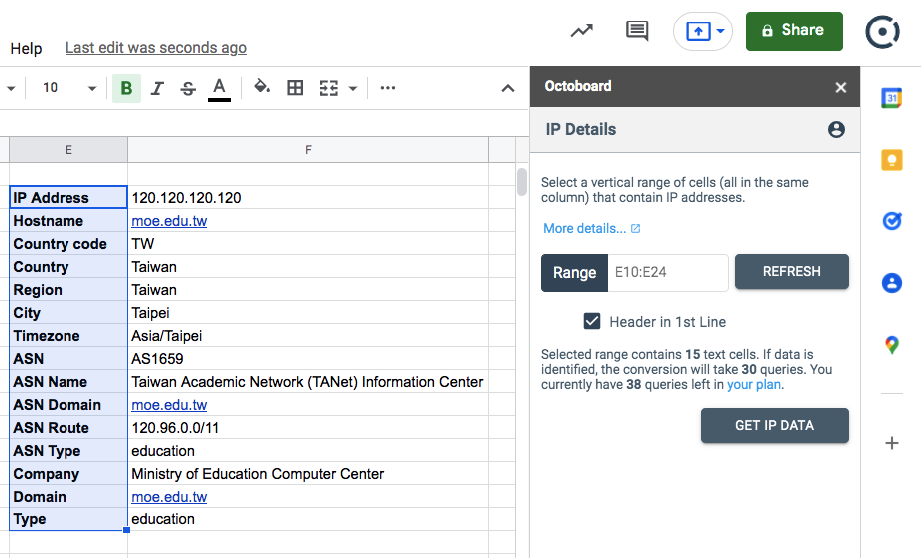This screenshot has height=558, width=921.
Task: Open the Google Keep side panel icon
Action: [x=892, y=159]
